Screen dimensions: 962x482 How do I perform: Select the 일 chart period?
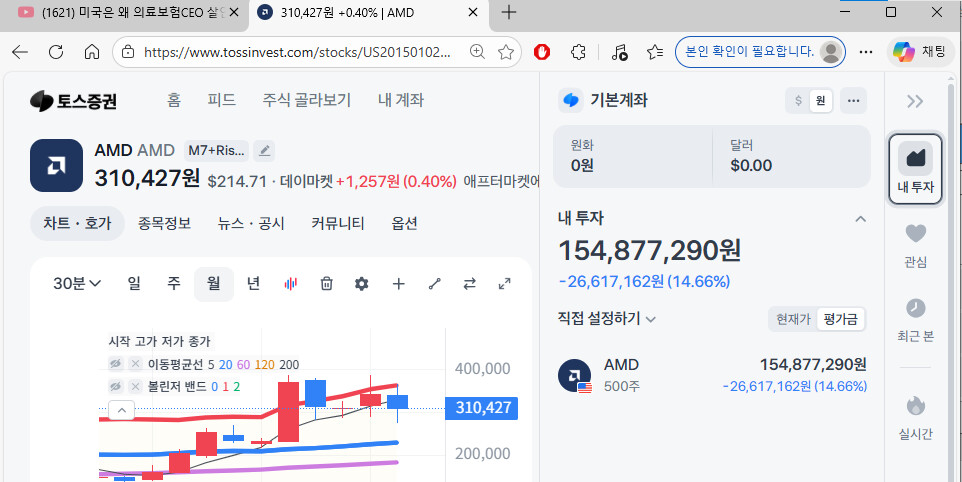(134, 284)
